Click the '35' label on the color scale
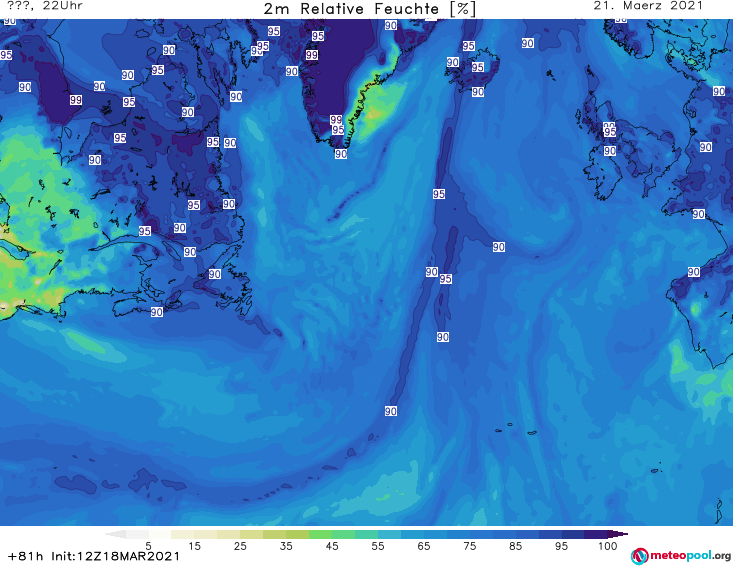Viewport: 733px width, 566px height. click(x=286, y=546)
